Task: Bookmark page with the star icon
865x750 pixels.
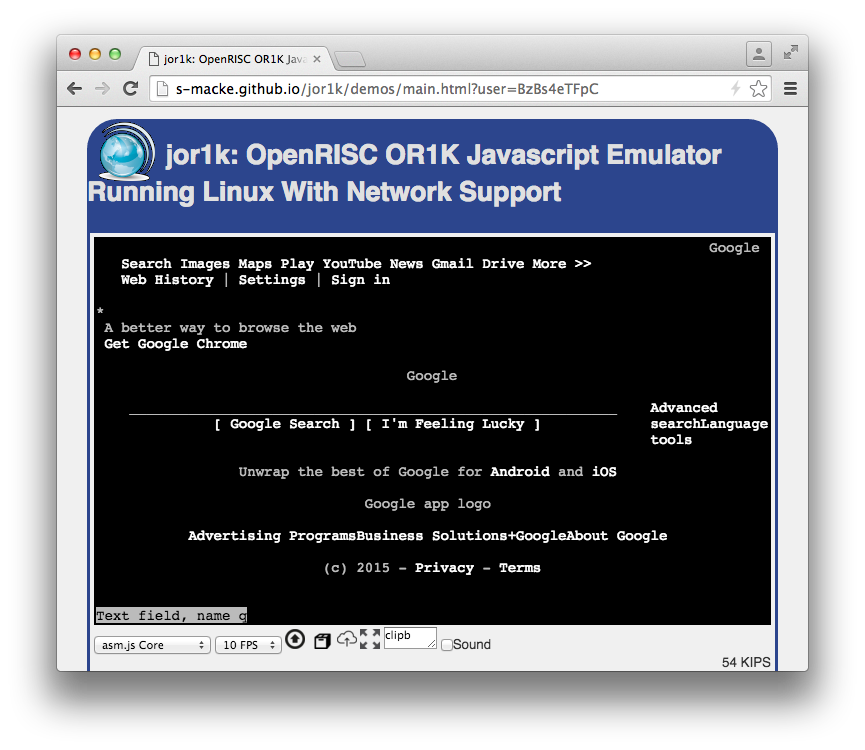Action: [759, 88]
